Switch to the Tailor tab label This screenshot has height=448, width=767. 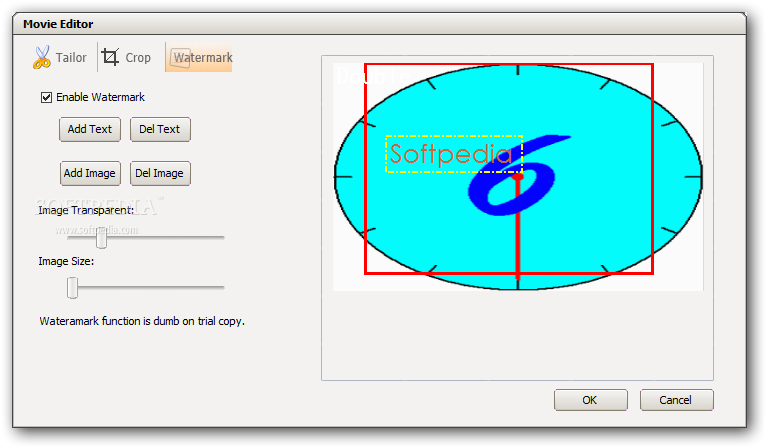(71, 58)
